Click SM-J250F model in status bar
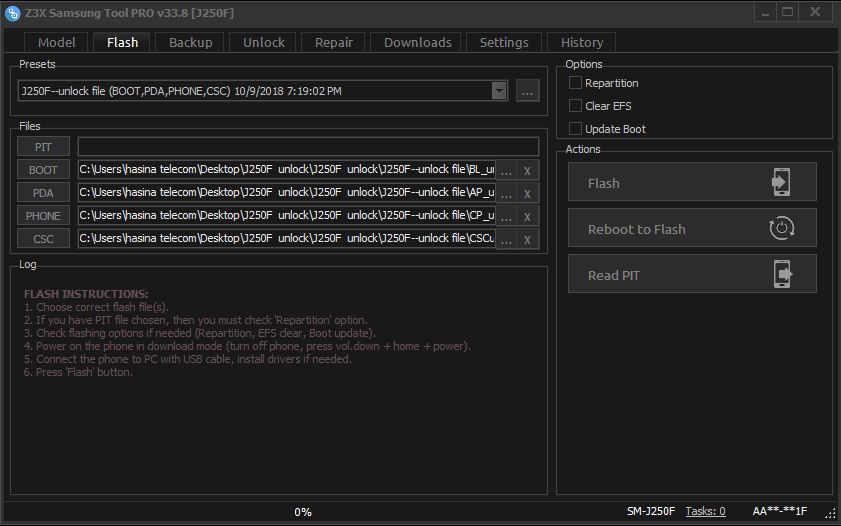This screenshot has height=526, width=841. tap(651, 512)
